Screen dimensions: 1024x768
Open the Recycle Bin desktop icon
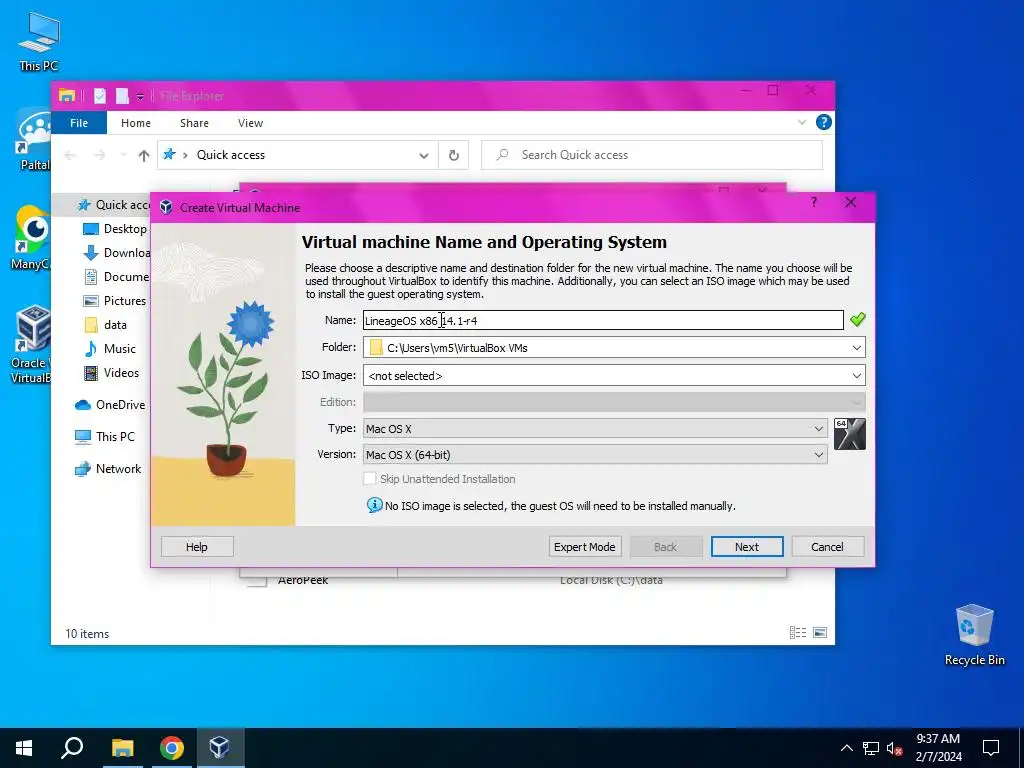[974, 635]
